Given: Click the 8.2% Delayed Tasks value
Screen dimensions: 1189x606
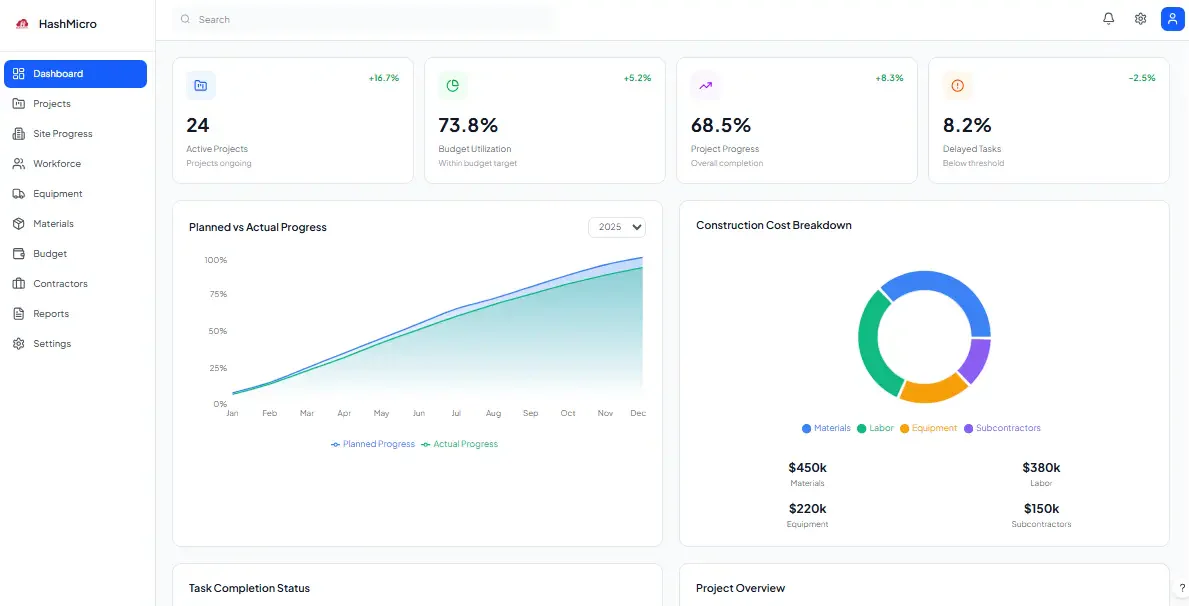Looking at the screenshot, I should [x=967, y=125].
